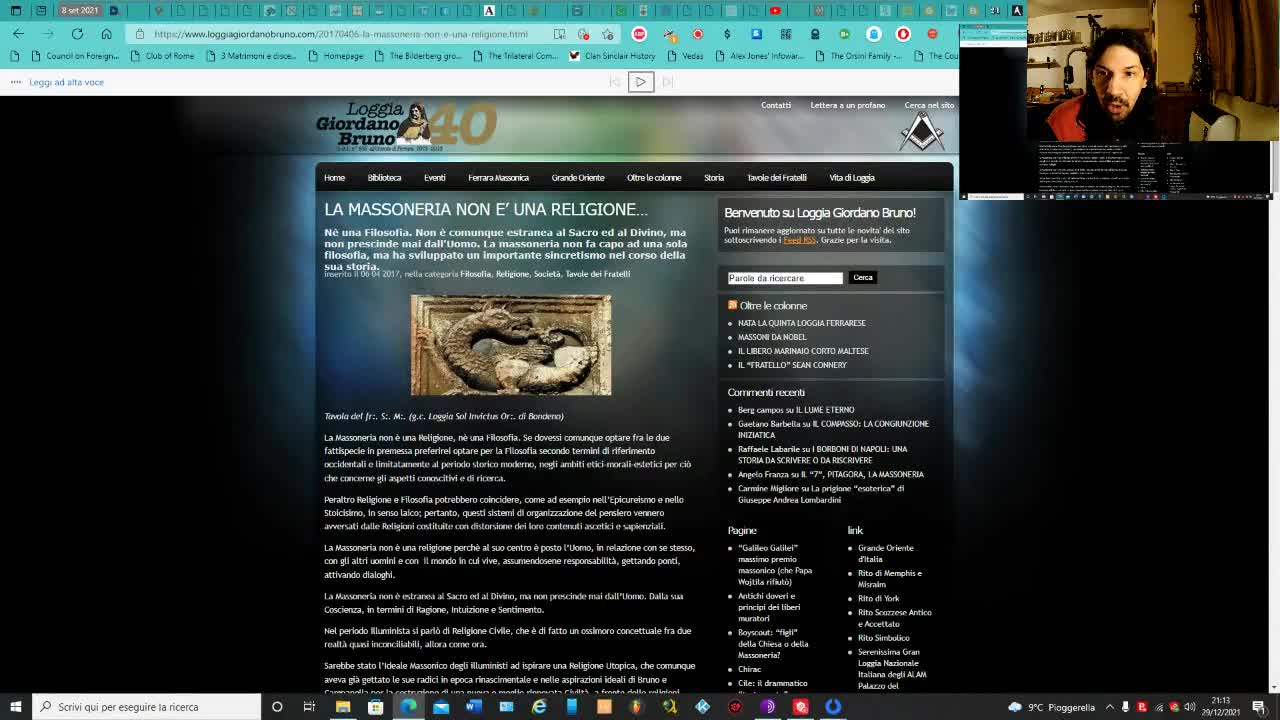Open Vita di Loggia menu item
The width and height of the screenshot is (1280, 720).
point(852,178)
